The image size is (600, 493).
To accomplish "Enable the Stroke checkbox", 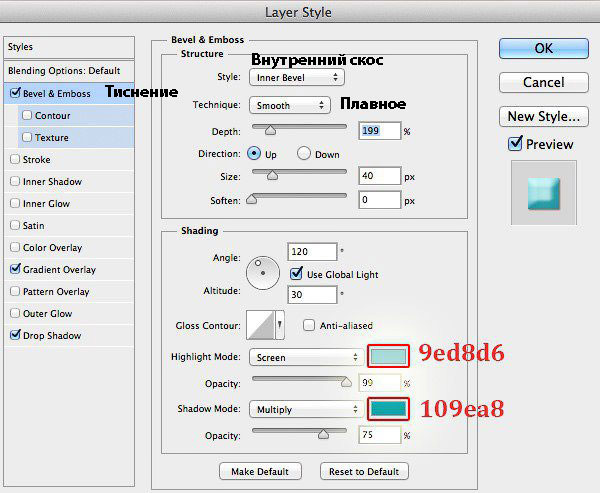I will pos(15,159).
